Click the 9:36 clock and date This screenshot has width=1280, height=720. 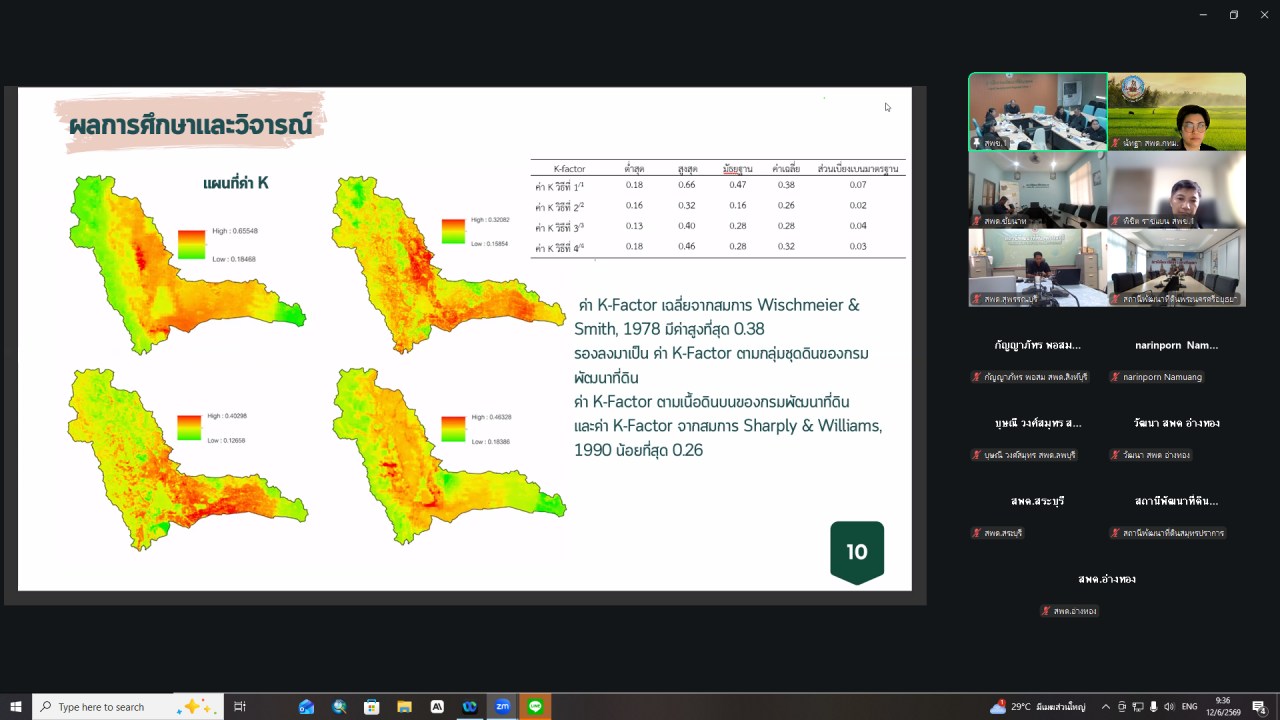(x=1223, y=706)
